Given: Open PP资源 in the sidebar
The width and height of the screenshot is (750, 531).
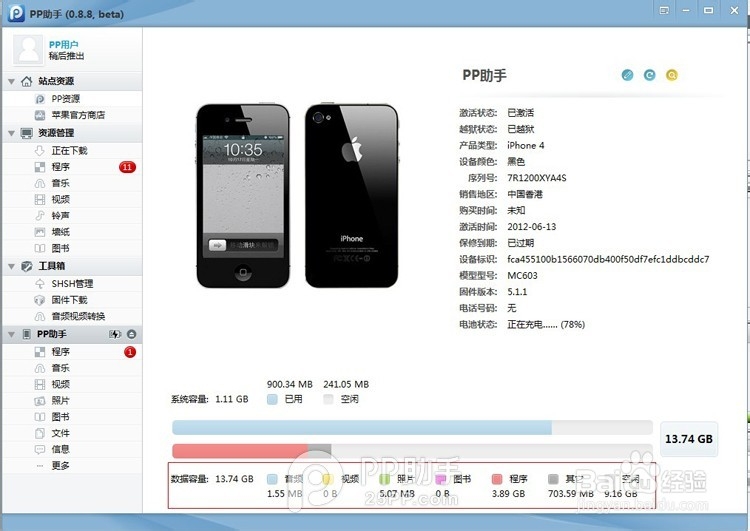Looking at the screenshot, I should click(x=72, y=99).
